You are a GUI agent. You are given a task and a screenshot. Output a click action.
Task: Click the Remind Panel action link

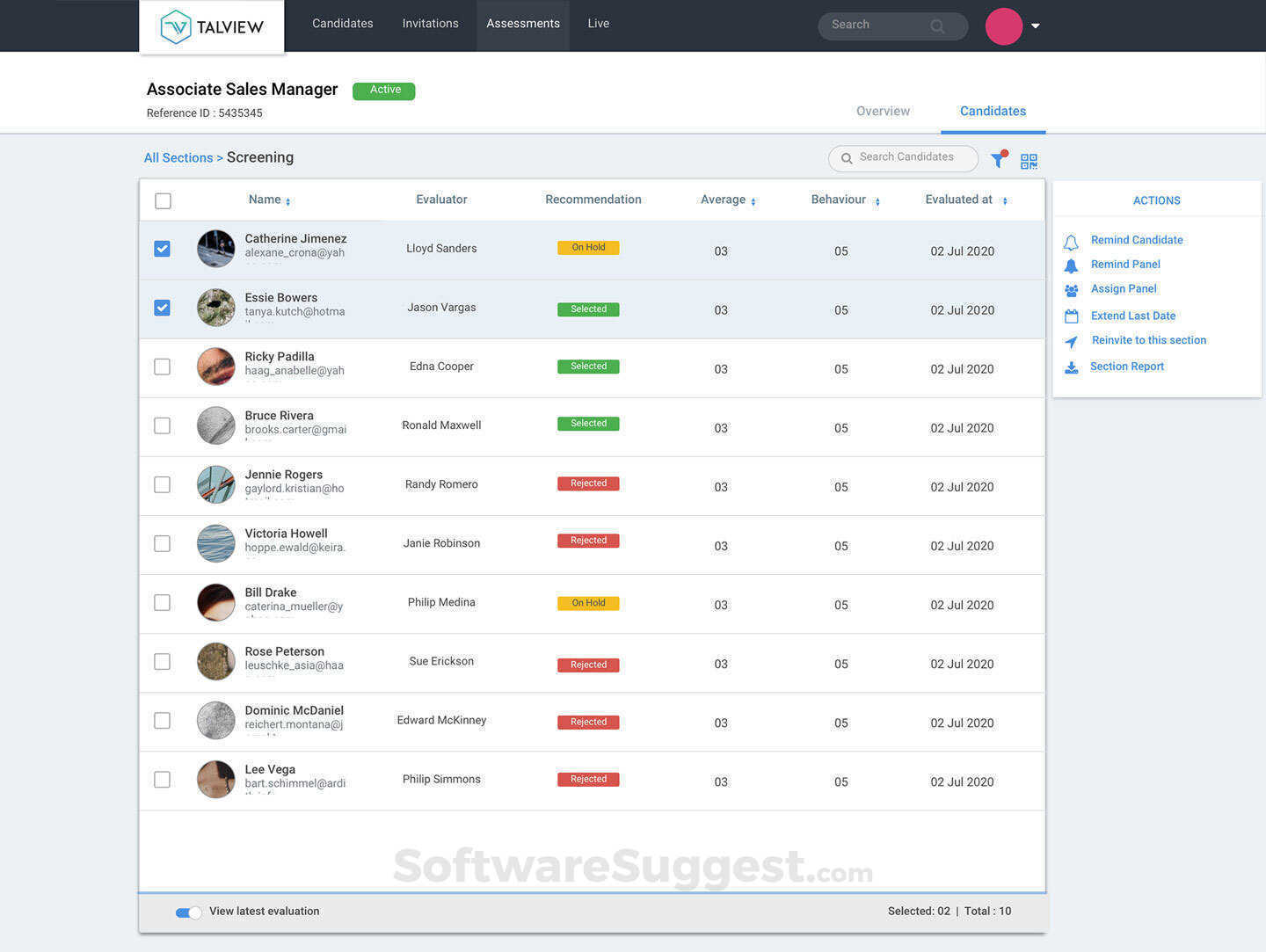click(1126, 265)
